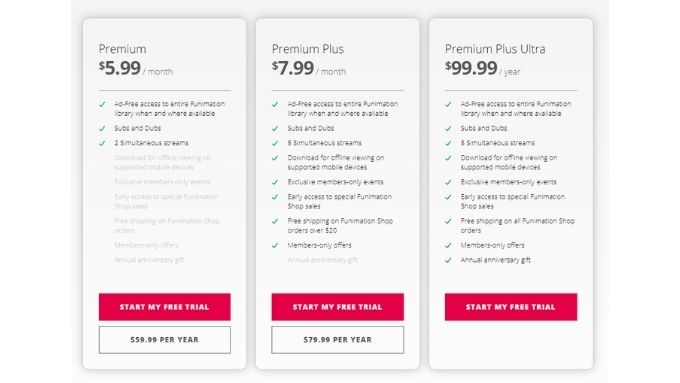Choose the $59.99 per year option
This screenshot has height=383, width=680.
pyautogui.click(x=164, y=340)
